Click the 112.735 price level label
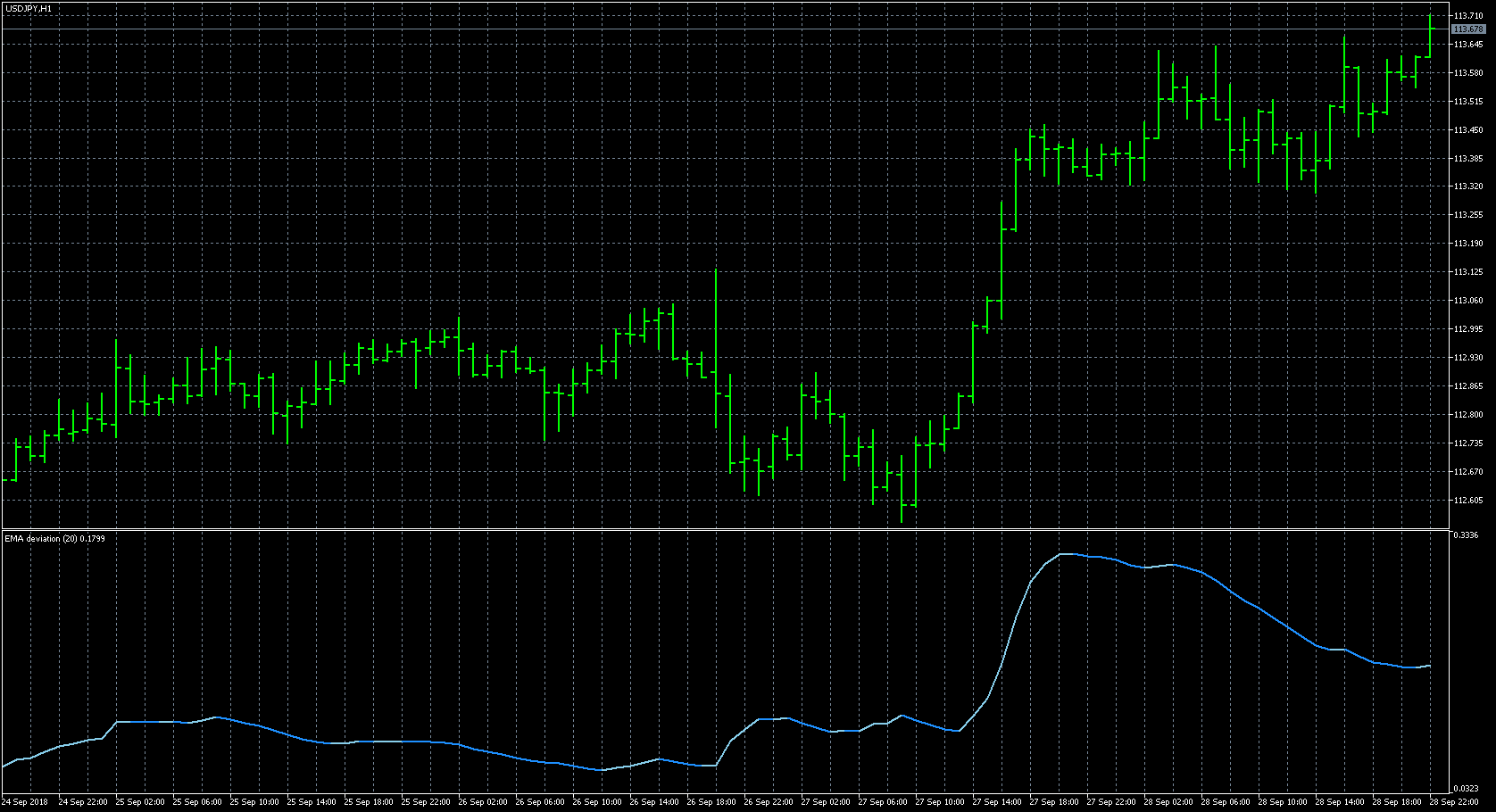 click(1468, 443)
